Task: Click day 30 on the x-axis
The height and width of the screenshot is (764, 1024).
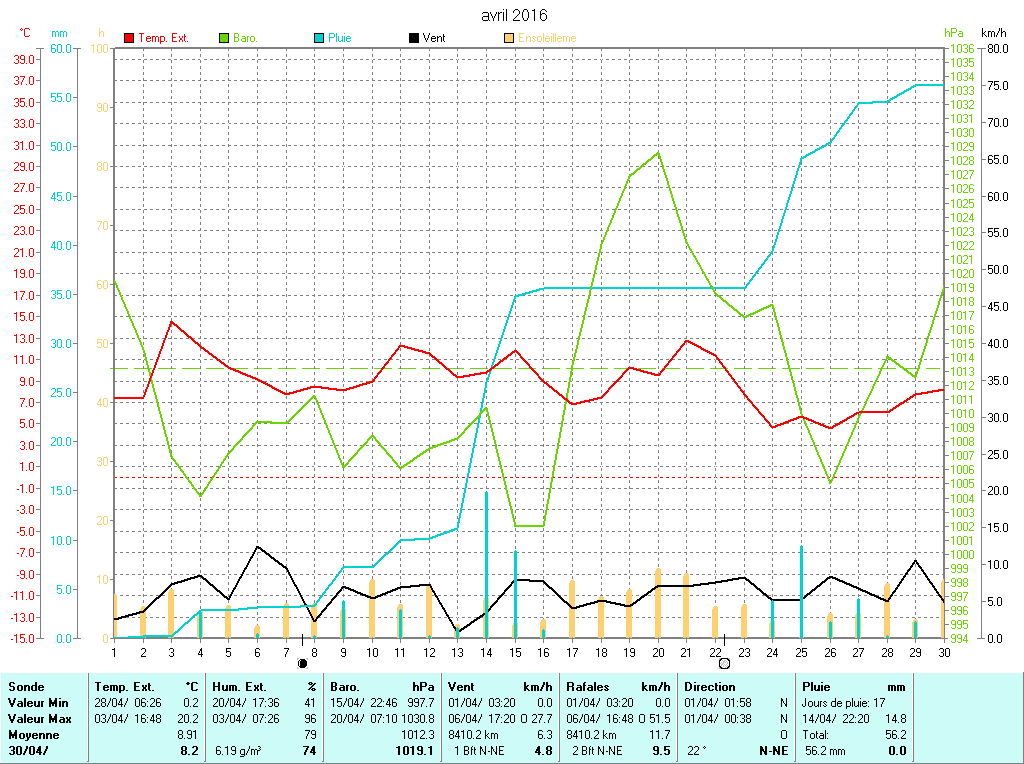Action: click(943, 652)
